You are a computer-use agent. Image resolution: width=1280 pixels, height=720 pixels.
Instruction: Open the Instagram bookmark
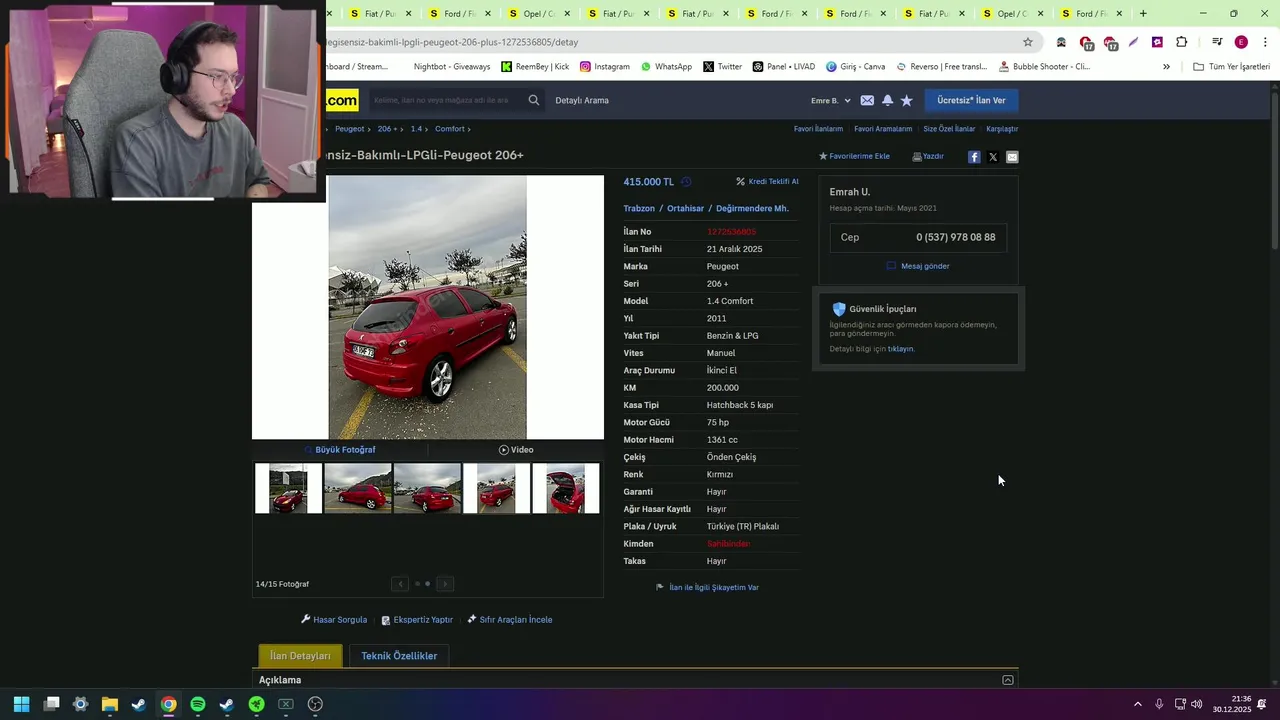(x=605, y=67)
